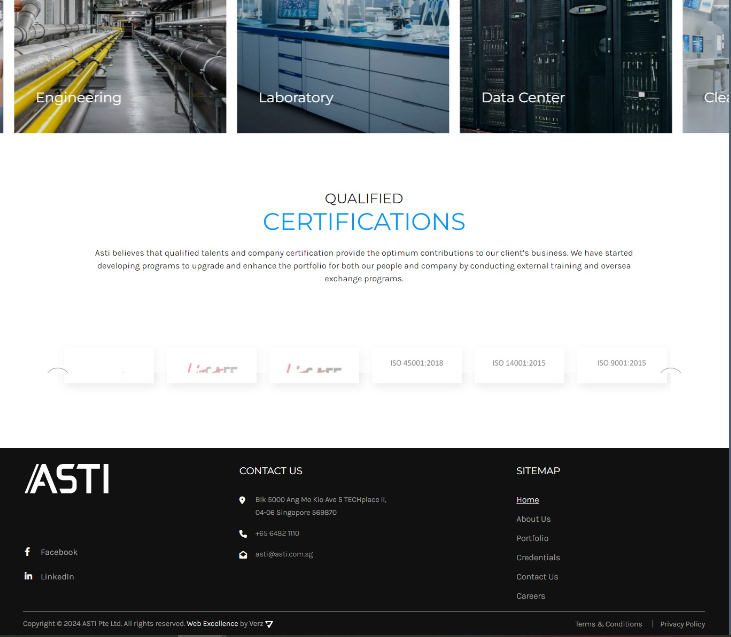Open the Engineering portfolio image
This screenshot has width=731, height=637.
coord(120,66)
